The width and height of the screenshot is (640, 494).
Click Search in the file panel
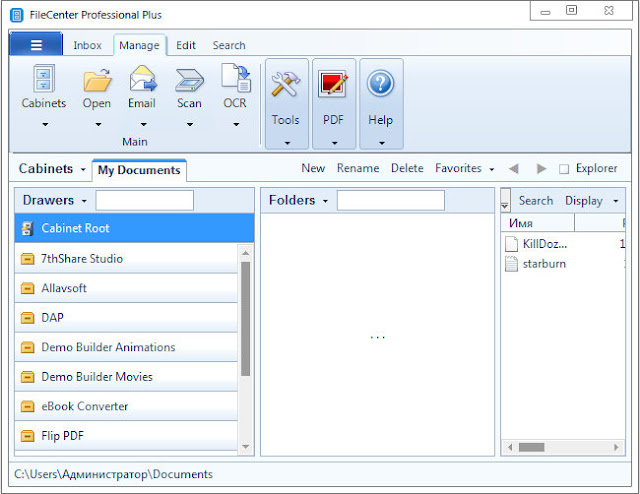536,201
